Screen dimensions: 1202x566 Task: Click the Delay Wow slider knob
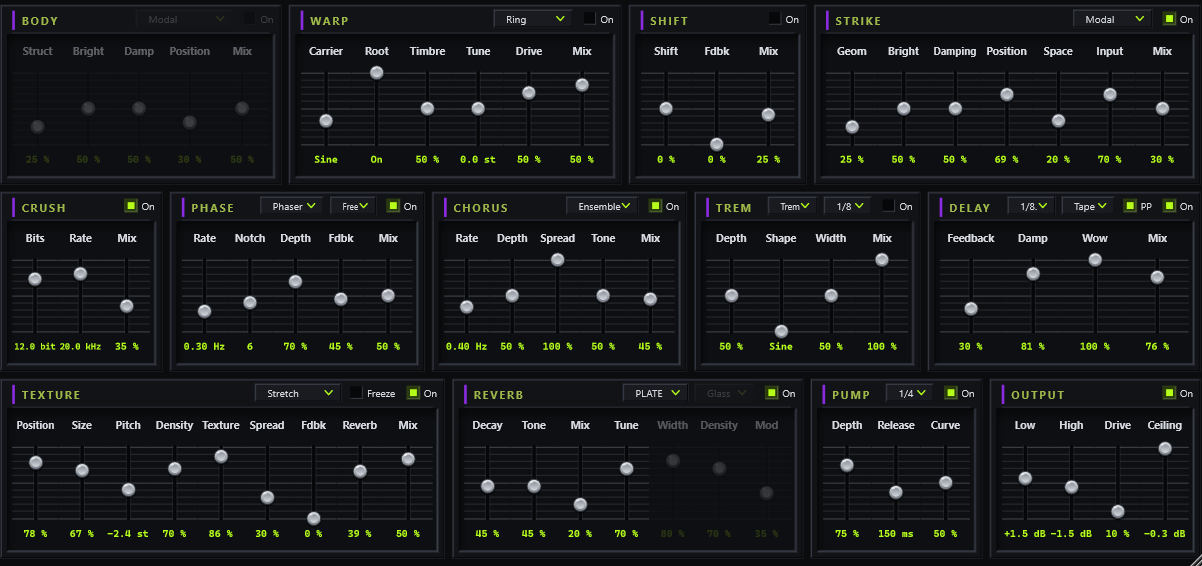tap(1095, 260)
